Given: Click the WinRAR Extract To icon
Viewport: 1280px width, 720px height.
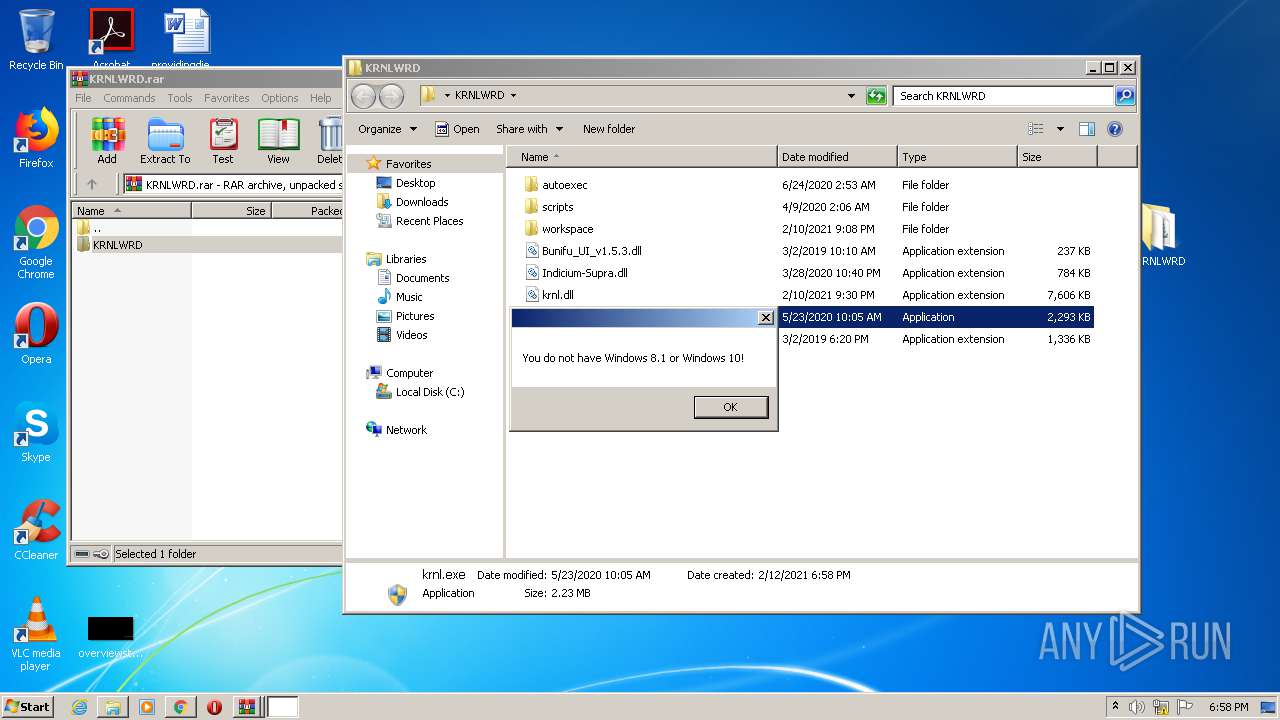Looking at the screenshot, I should [x=165, y=141].
